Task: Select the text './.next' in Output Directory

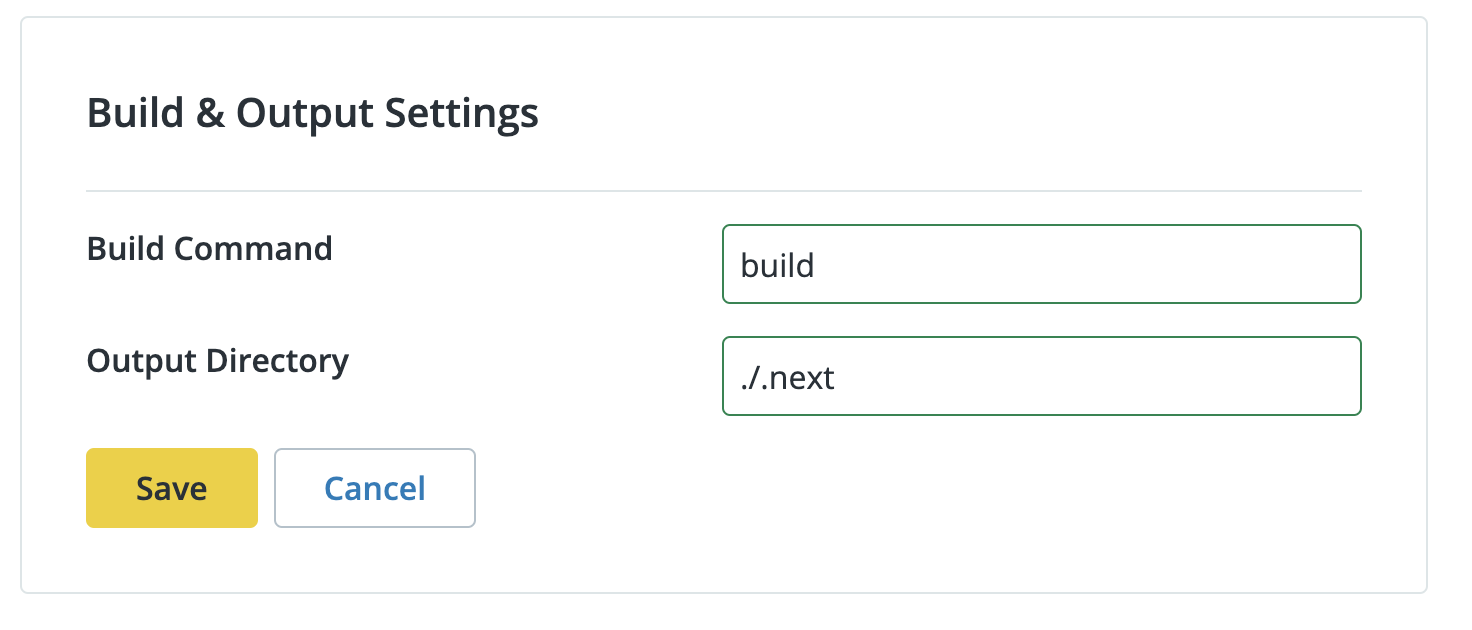Action: point(785,376)
